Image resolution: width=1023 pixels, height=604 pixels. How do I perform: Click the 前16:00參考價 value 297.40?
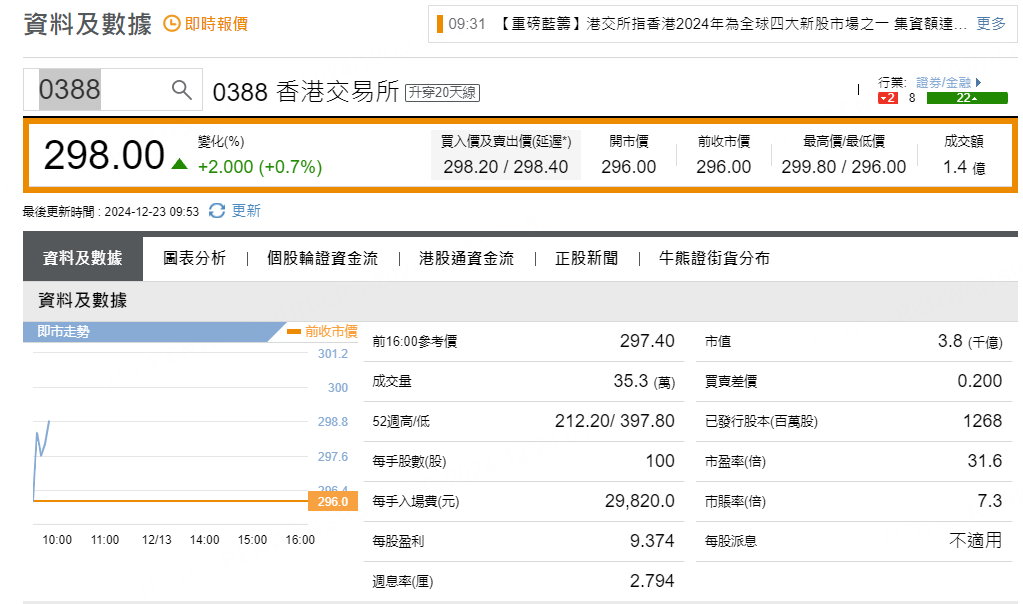click(x=647, y=340)
